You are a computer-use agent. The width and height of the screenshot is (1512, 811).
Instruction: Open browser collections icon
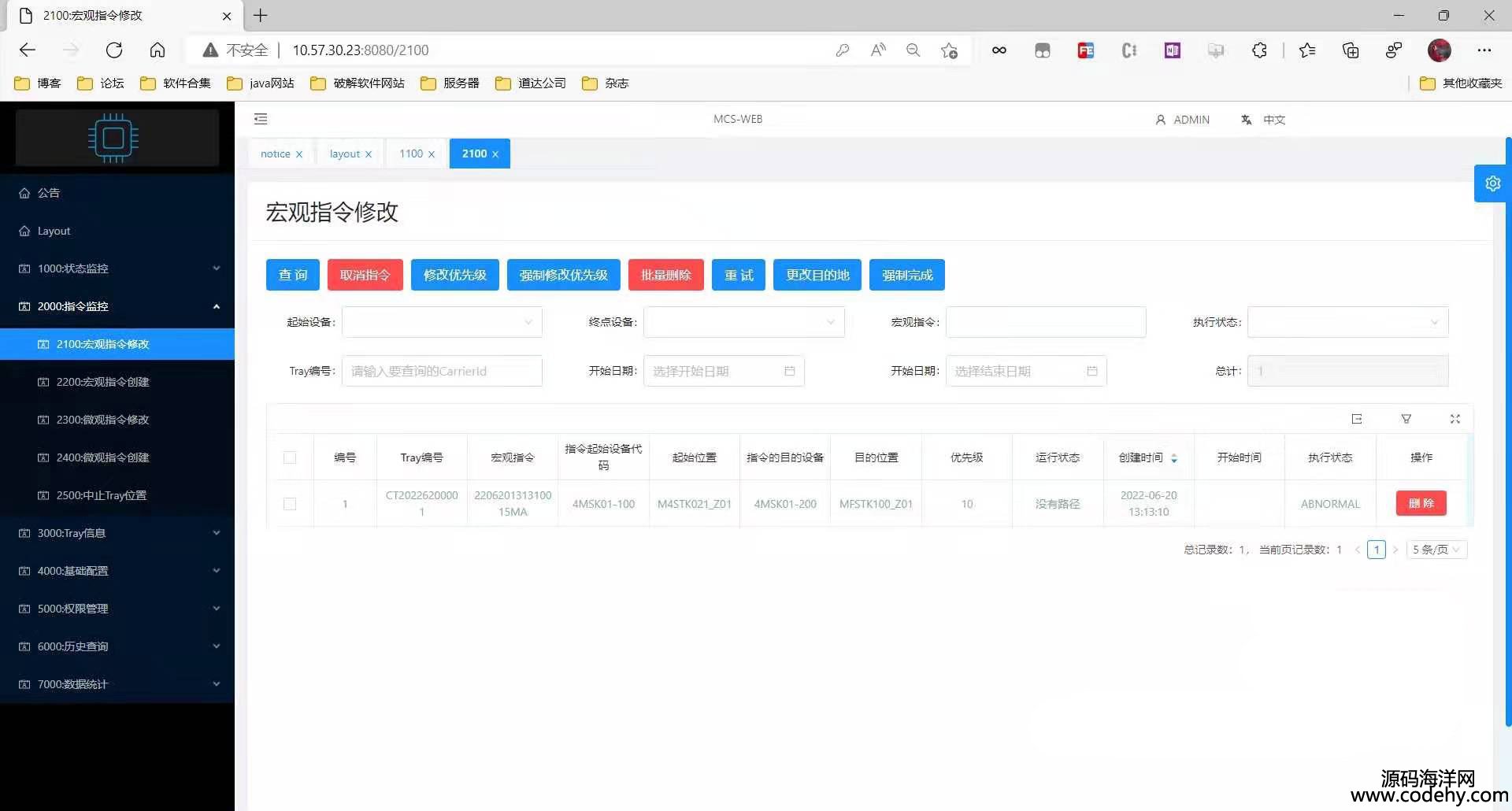point(1351,50)
